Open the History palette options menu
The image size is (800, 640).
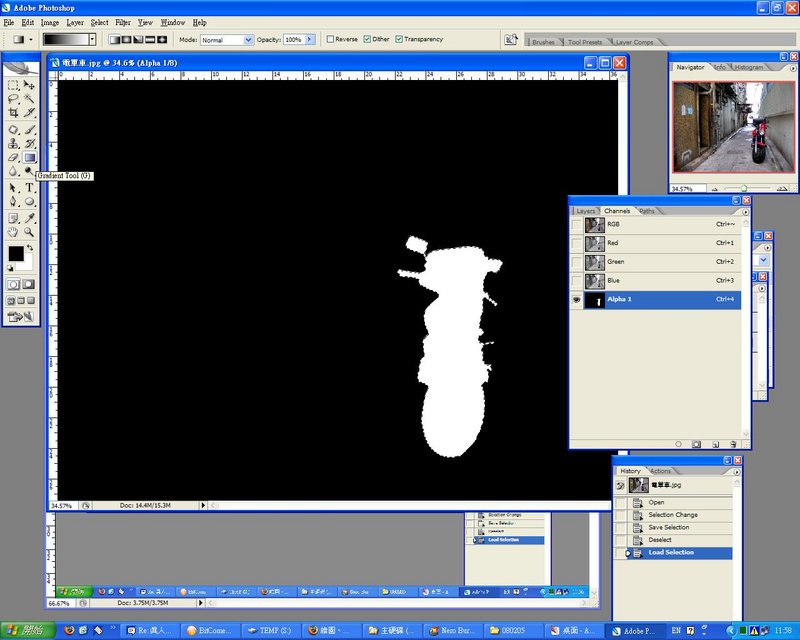click(737, 472)
